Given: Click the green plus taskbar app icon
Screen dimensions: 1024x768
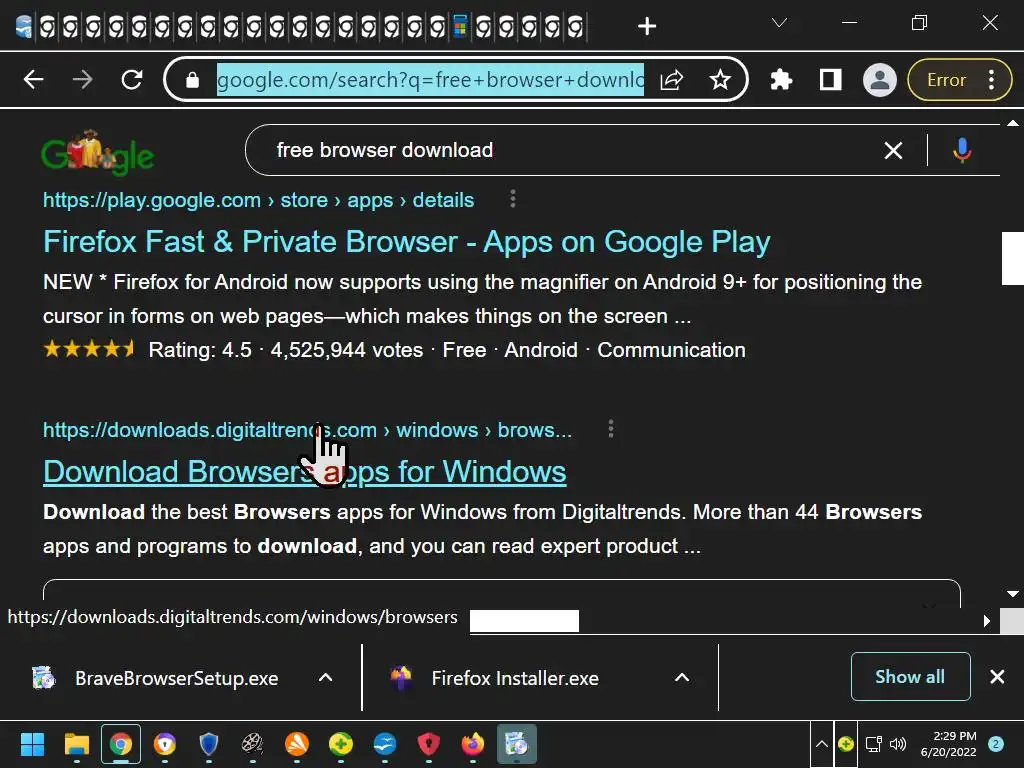Looking at the screenshot, I should [341, 744].
